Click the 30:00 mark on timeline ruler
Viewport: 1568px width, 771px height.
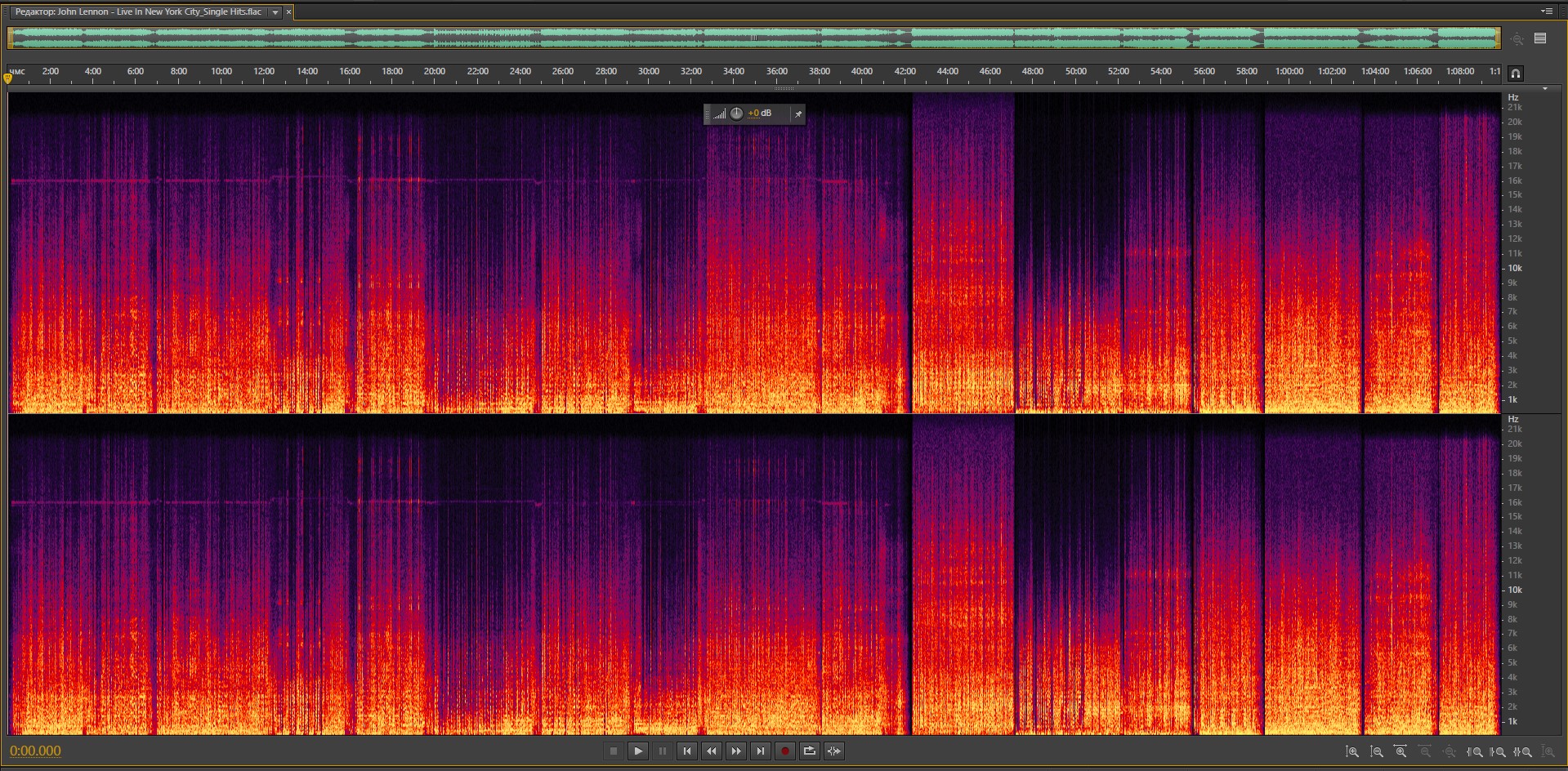click(648, 72)
